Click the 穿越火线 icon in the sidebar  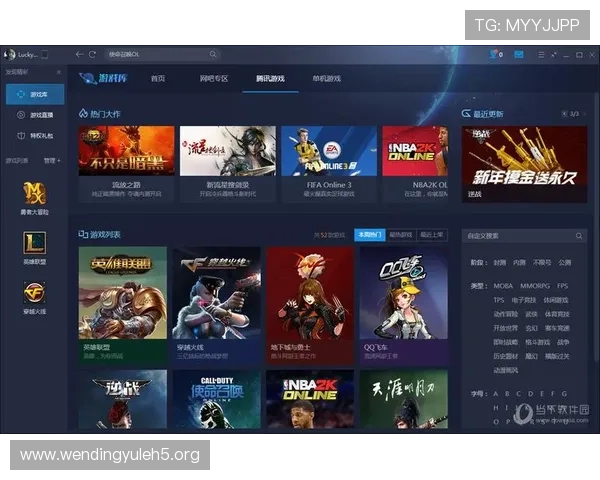[x=35, y=291]
